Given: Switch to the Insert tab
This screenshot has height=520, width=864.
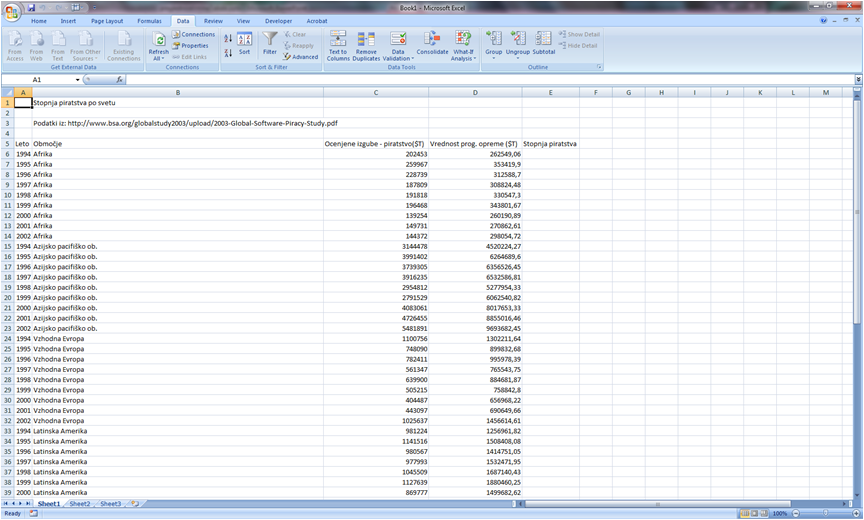Looking at the screenshot, I should click(x=68, y=21).
